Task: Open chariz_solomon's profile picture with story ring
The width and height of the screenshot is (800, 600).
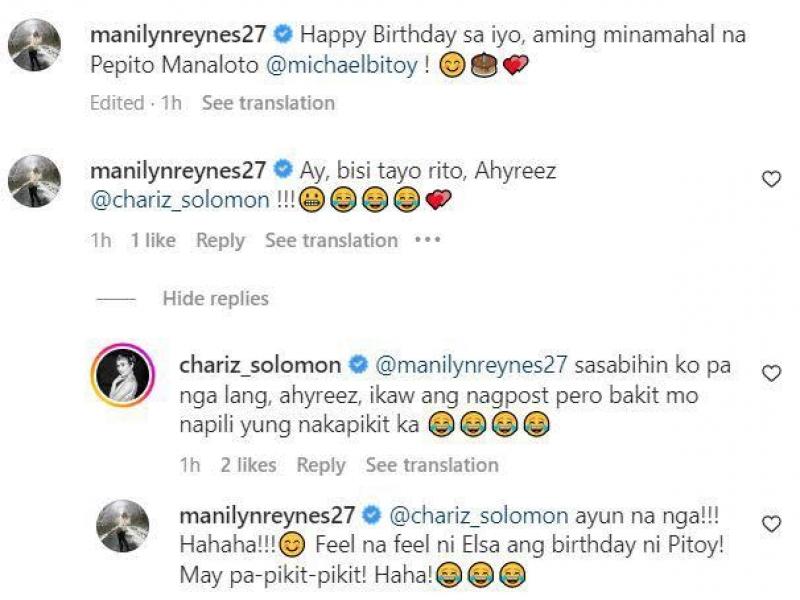Action: point(122,375)
